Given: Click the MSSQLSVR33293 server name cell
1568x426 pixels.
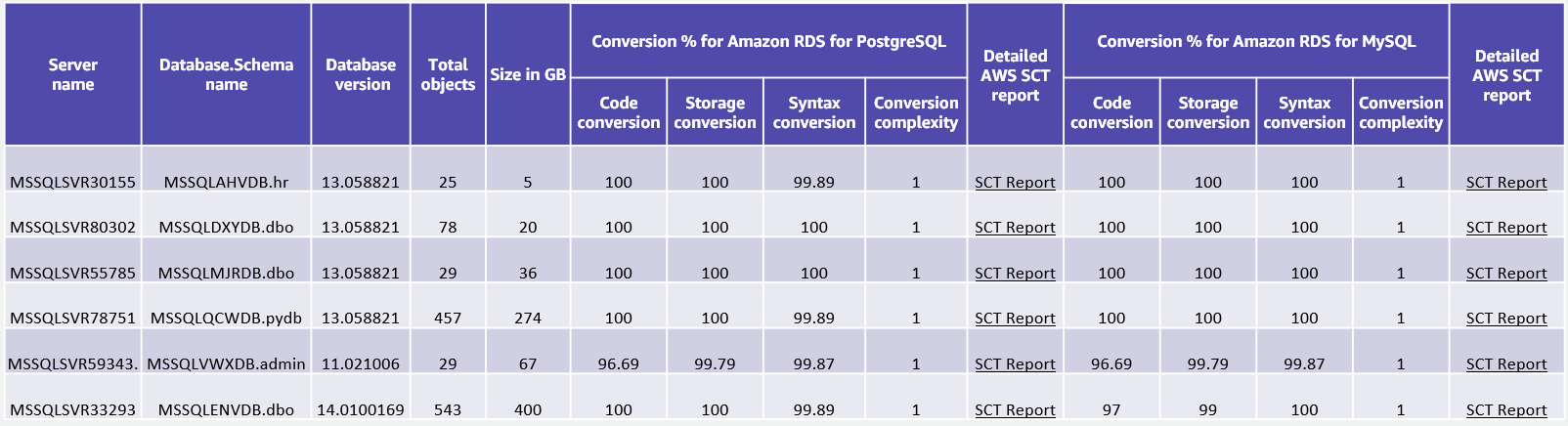Looking at the screenshot, I should pyautogui.click(x=72, y=410).
